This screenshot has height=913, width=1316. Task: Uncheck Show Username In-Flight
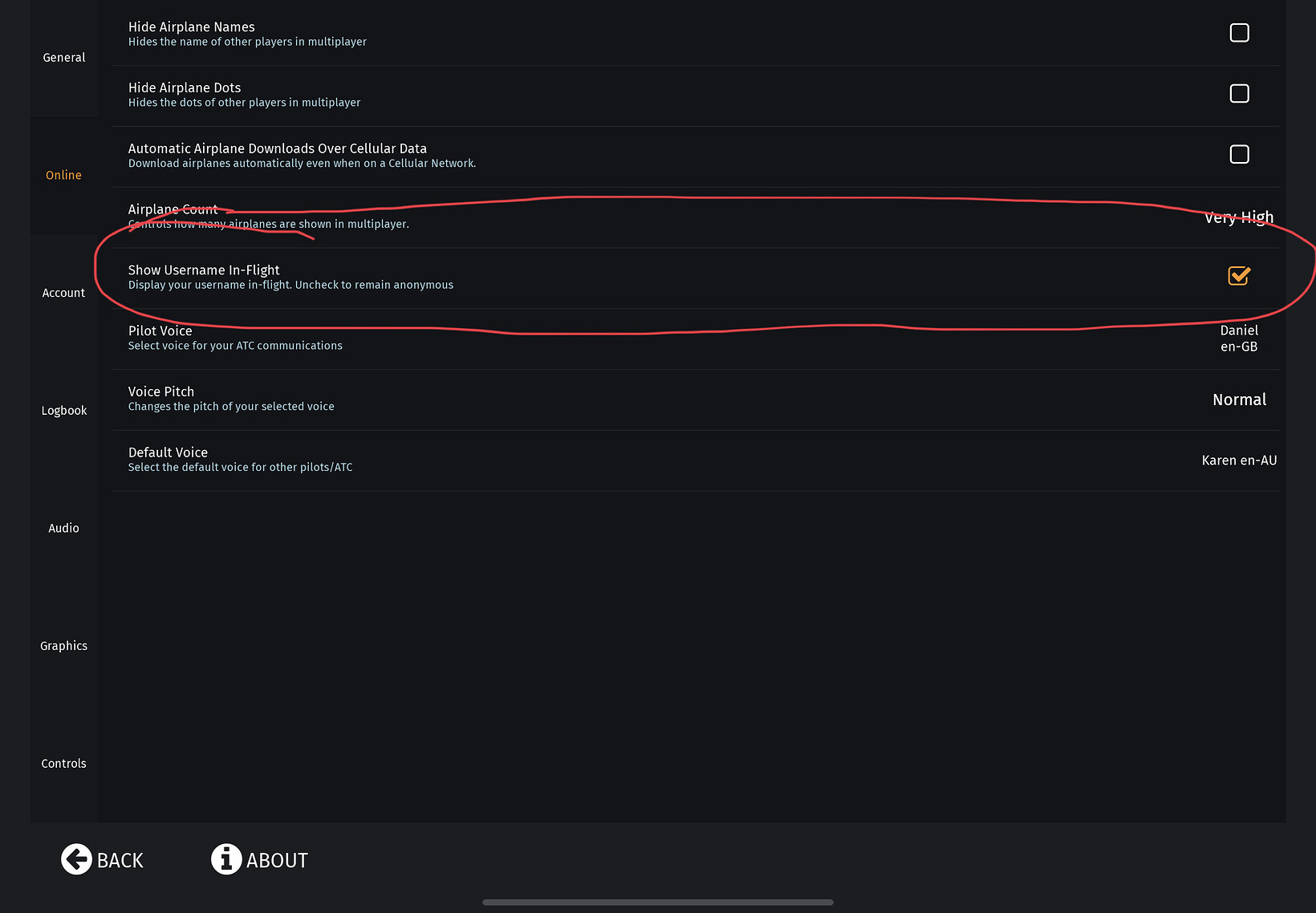point(1238,276)
